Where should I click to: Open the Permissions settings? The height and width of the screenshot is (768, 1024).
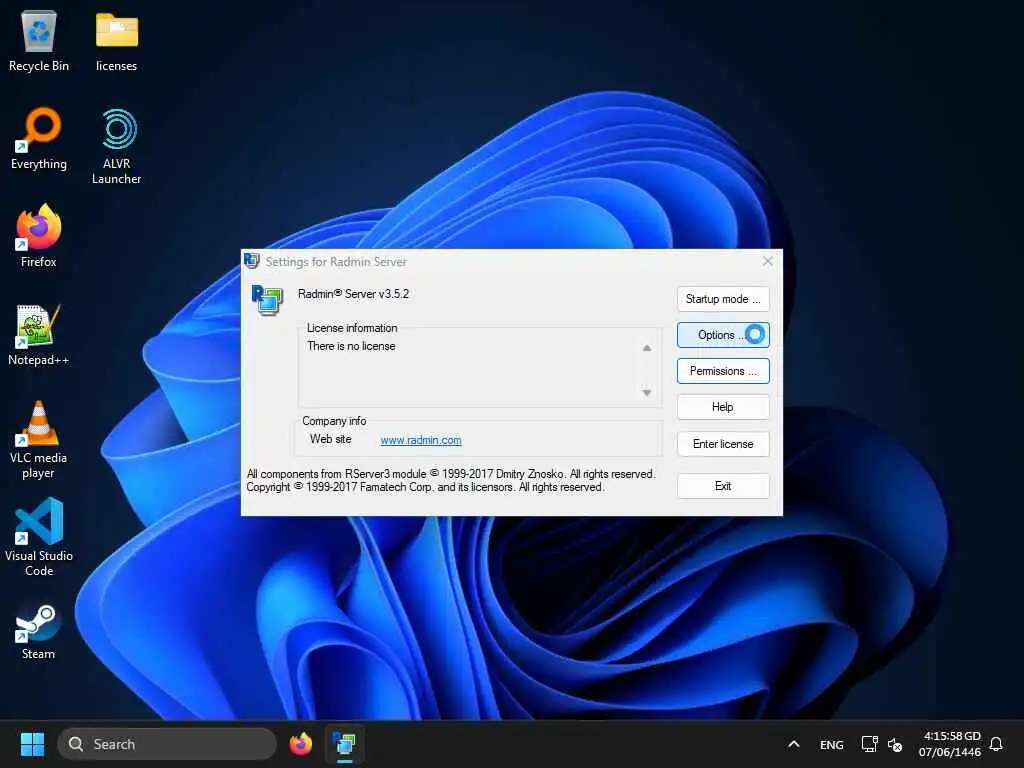[x=723, y=371]
